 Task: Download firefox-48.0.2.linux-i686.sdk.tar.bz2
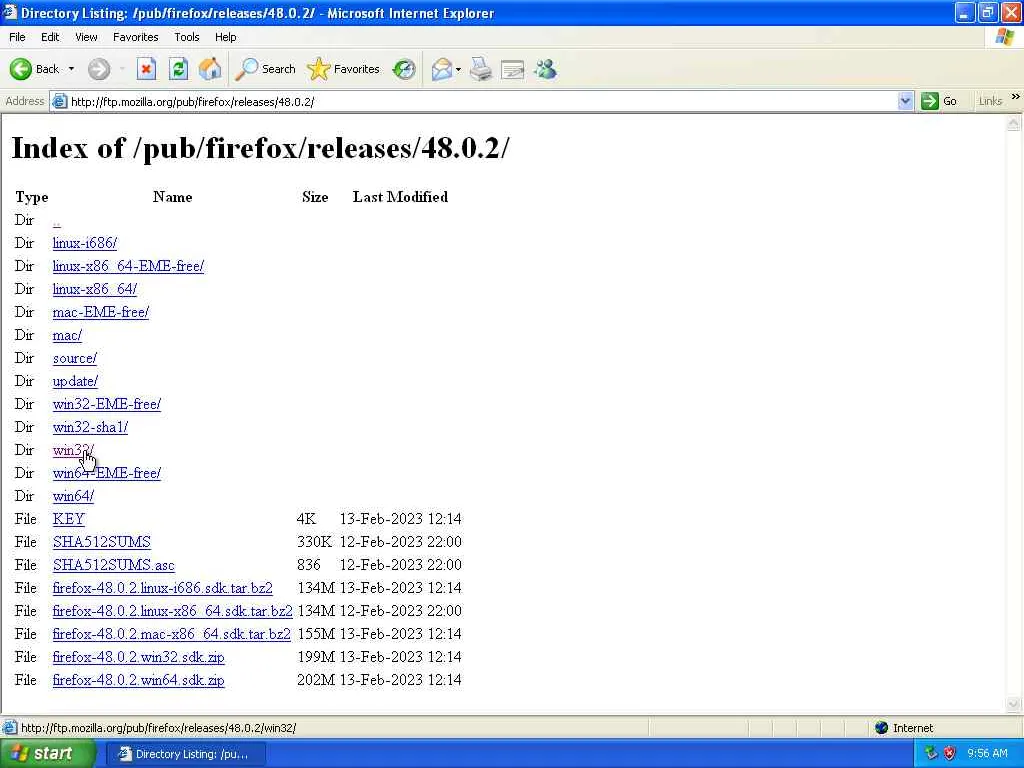click(x=163, y=588)
